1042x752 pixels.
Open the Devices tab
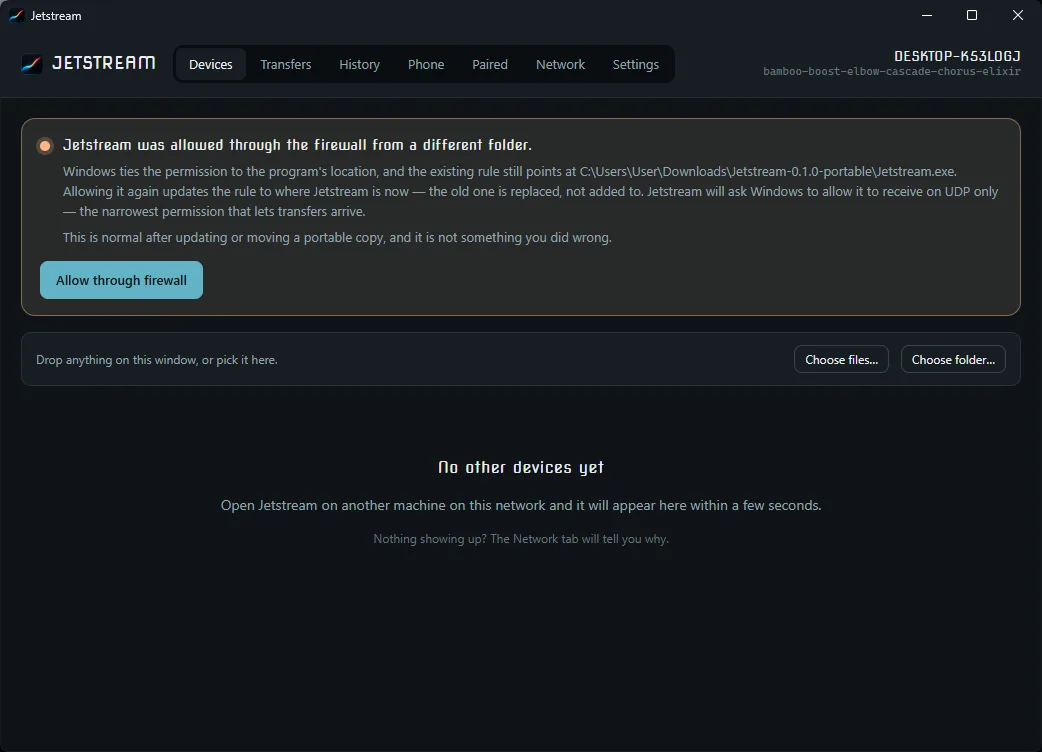click(x=210, y=64)
